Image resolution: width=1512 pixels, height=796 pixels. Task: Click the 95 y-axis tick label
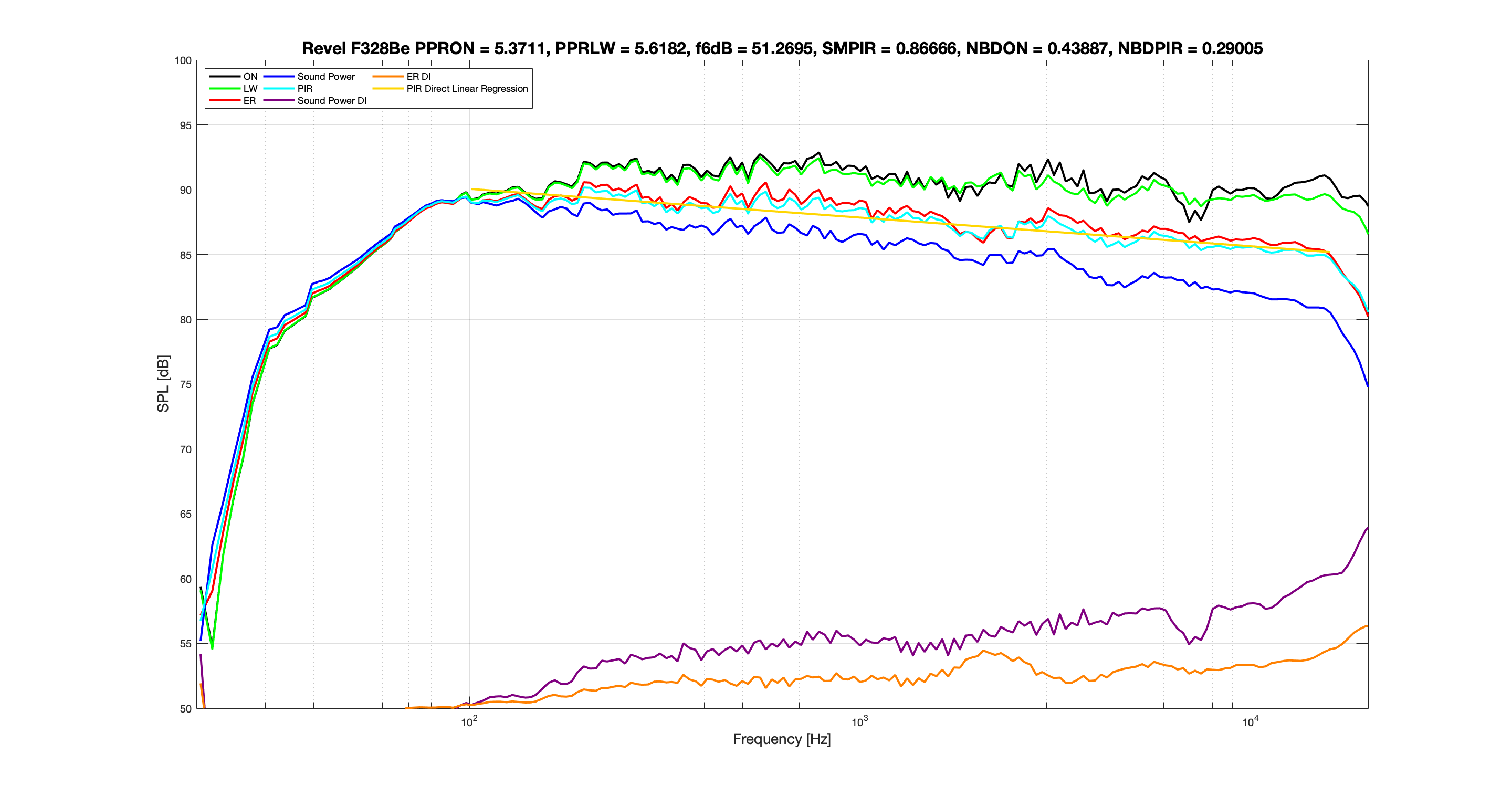pos(185,125)
